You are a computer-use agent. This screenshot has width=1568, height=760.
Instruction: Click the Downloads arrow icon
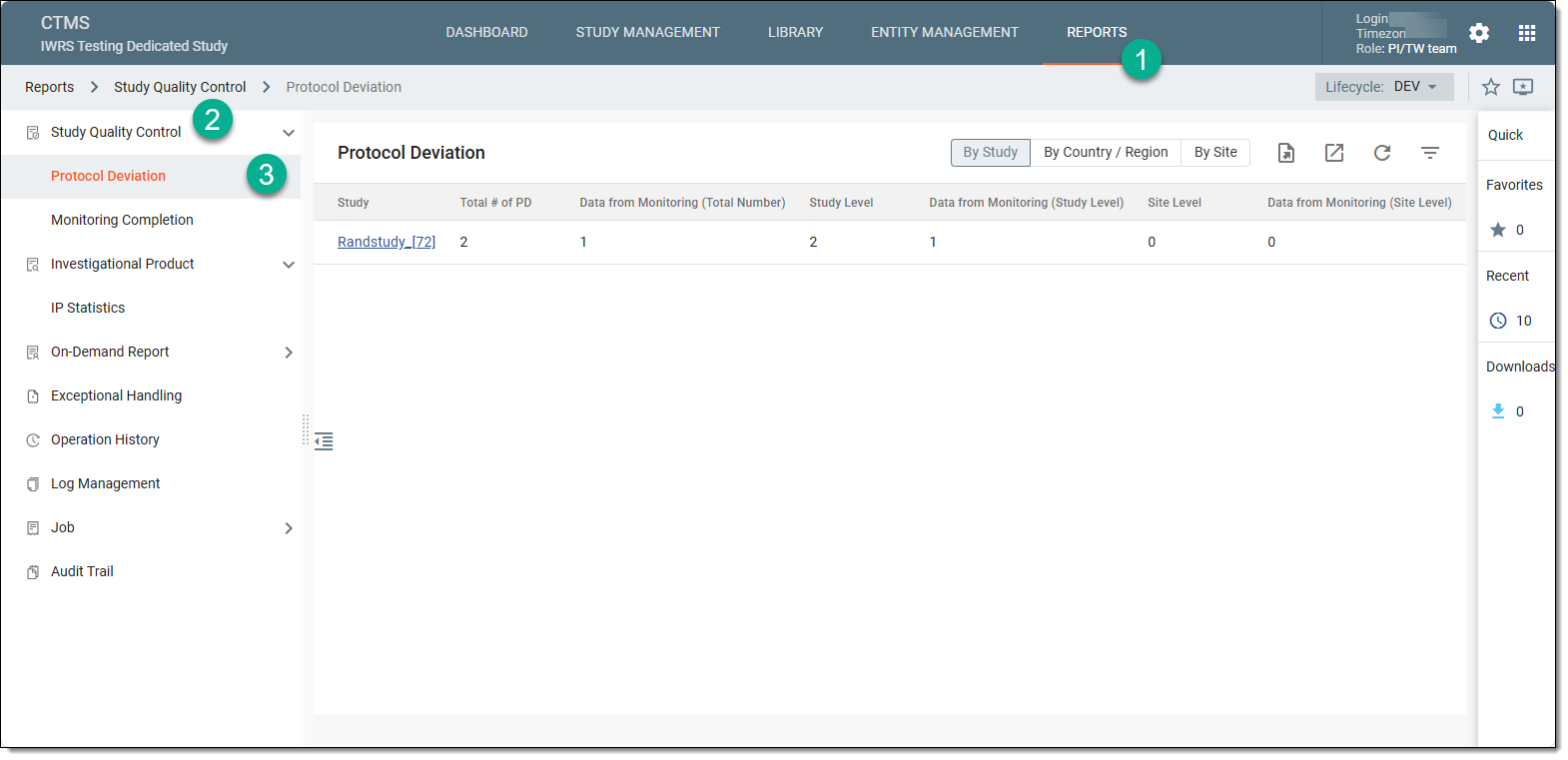click(x=1498, y=411)
